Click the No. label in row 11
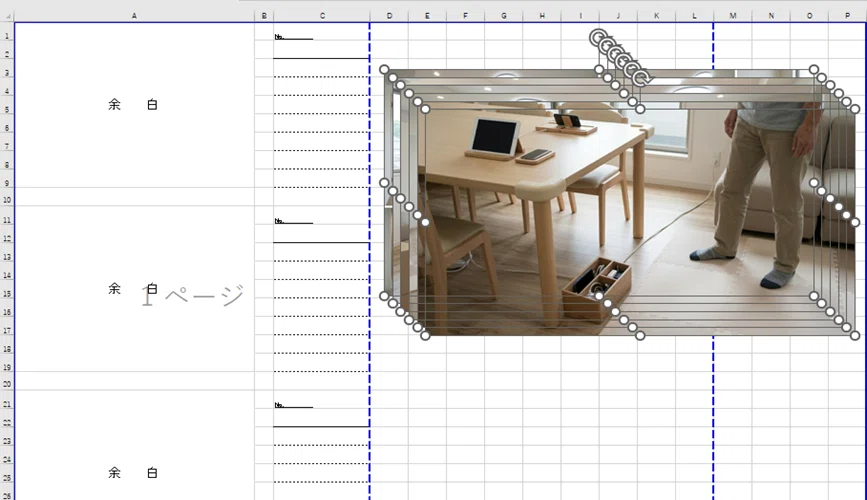 (x=279, y=221)
